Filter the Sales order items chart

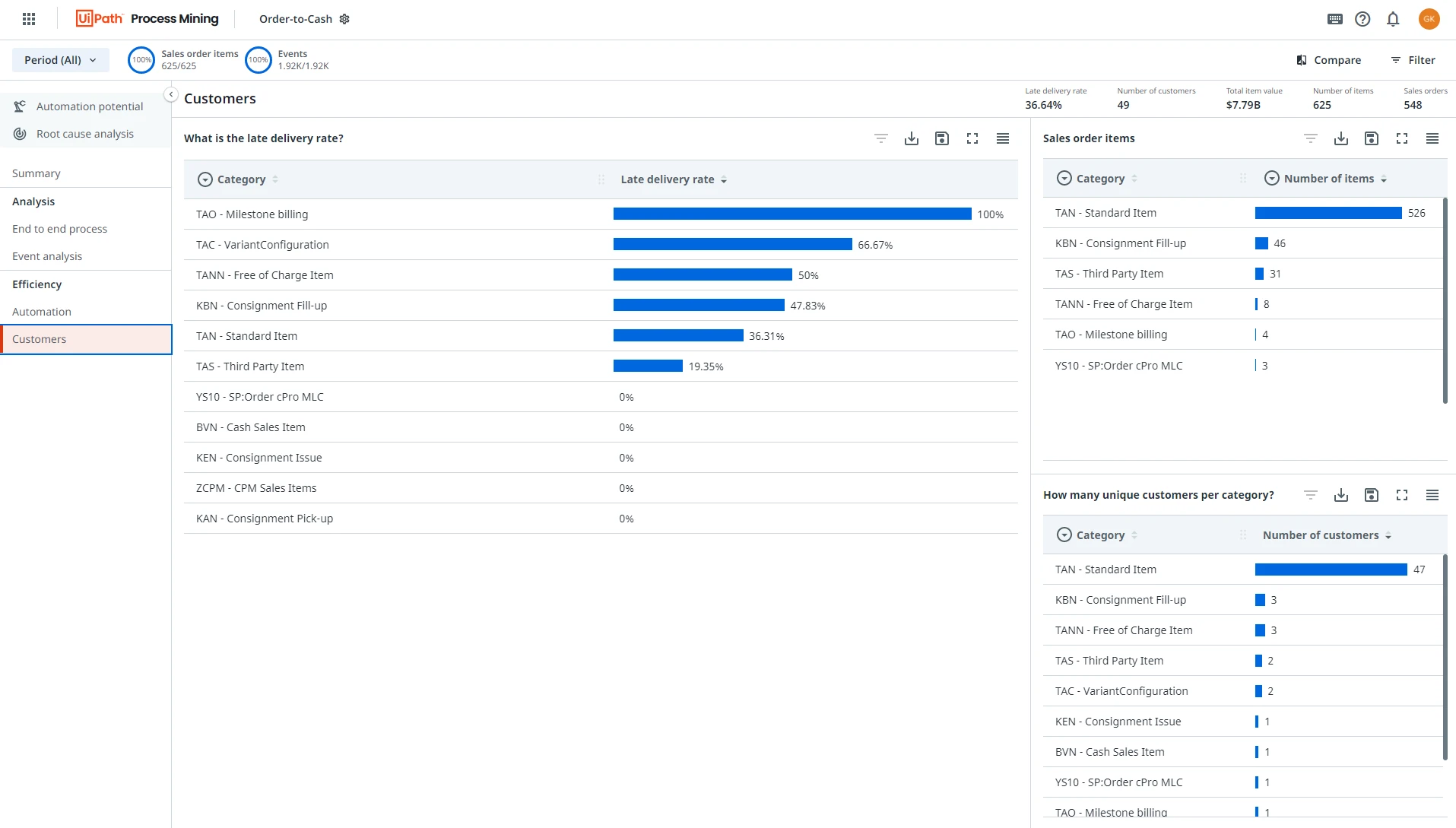[x=1311, y=138]
